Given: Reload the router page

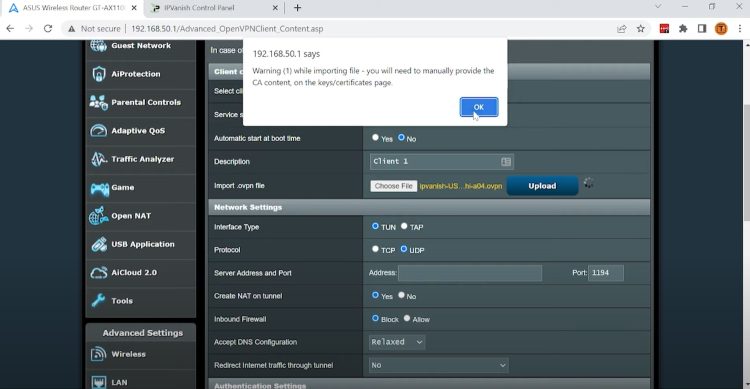Looking at the screenshot, I should click(48, 29).
